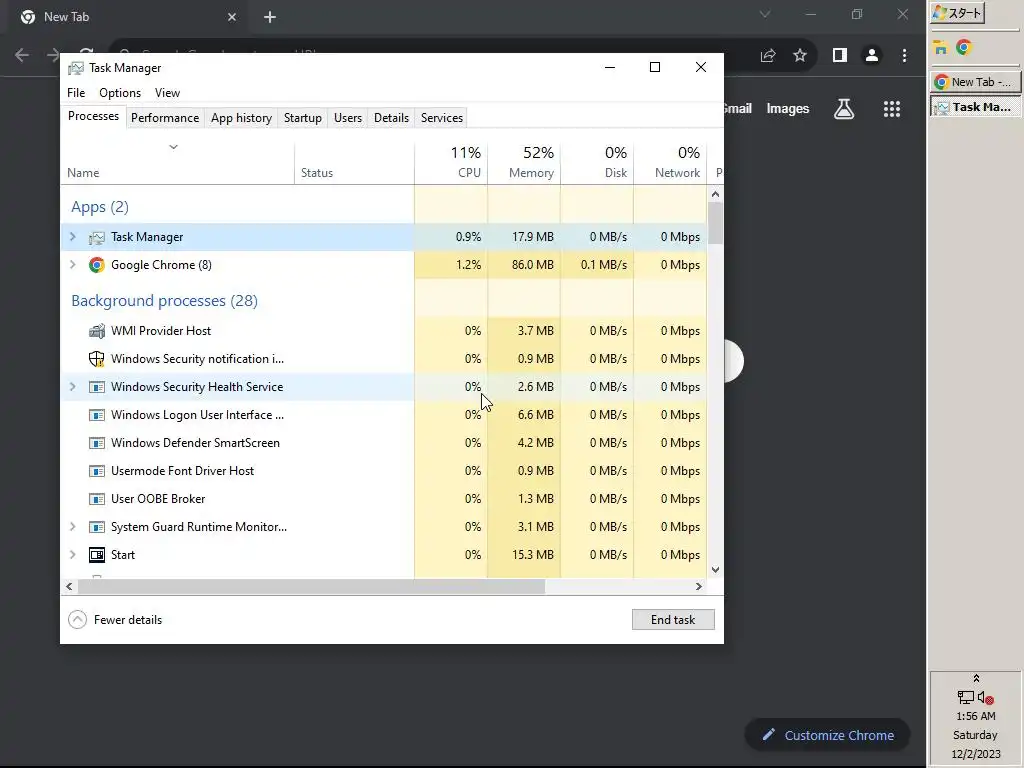
Task: Expand the Task Manager process row
Action: coord(73,237)
